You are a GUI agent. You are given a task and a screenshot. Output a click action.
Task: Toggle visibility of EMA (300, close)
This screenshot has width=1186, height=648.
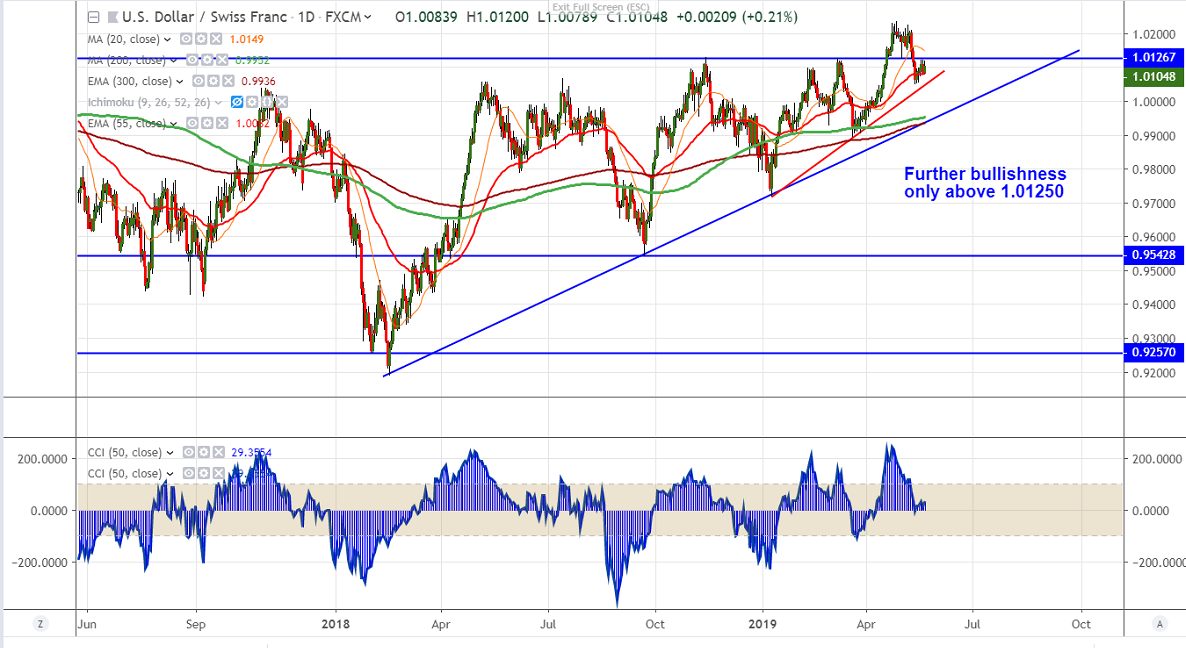click(x=197, y=81)
